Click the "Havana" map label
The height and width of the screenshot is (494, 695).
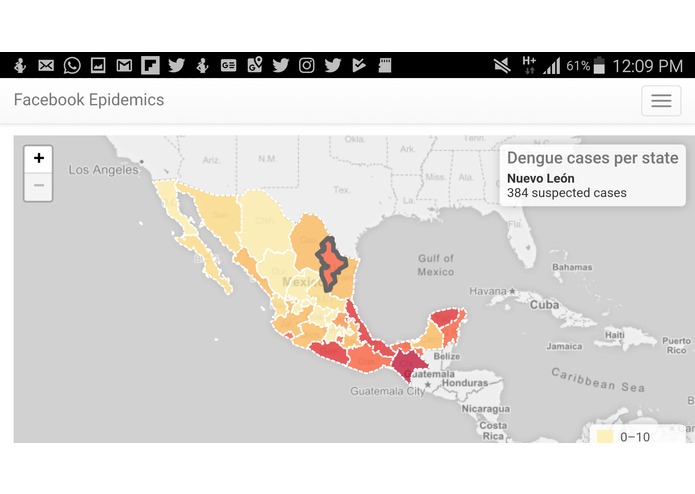point(488,291)
